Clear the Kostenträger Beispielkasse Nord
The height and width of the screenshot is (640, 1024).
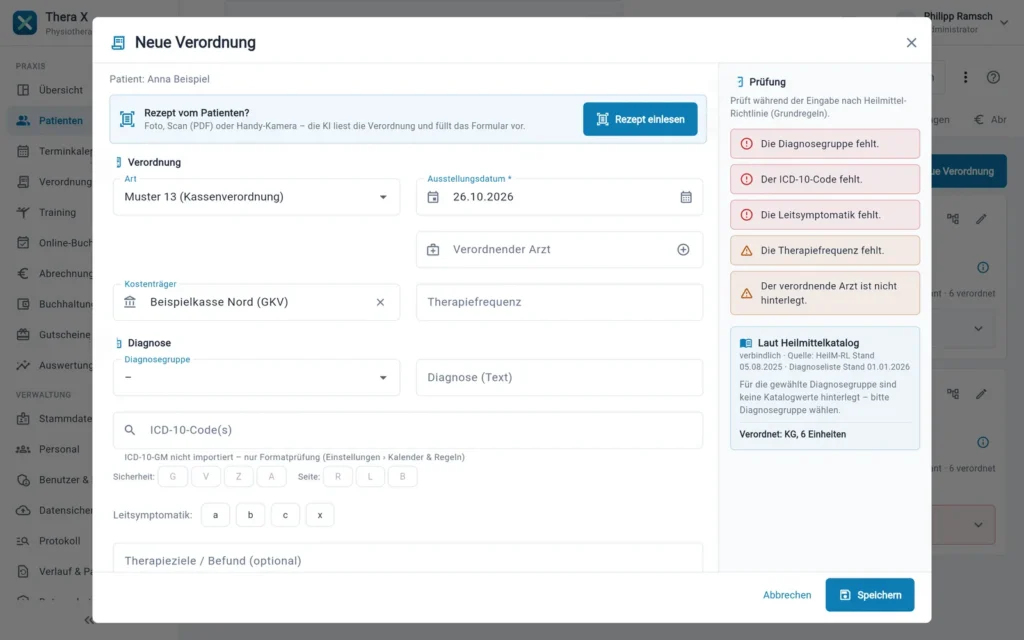[380, 302]
